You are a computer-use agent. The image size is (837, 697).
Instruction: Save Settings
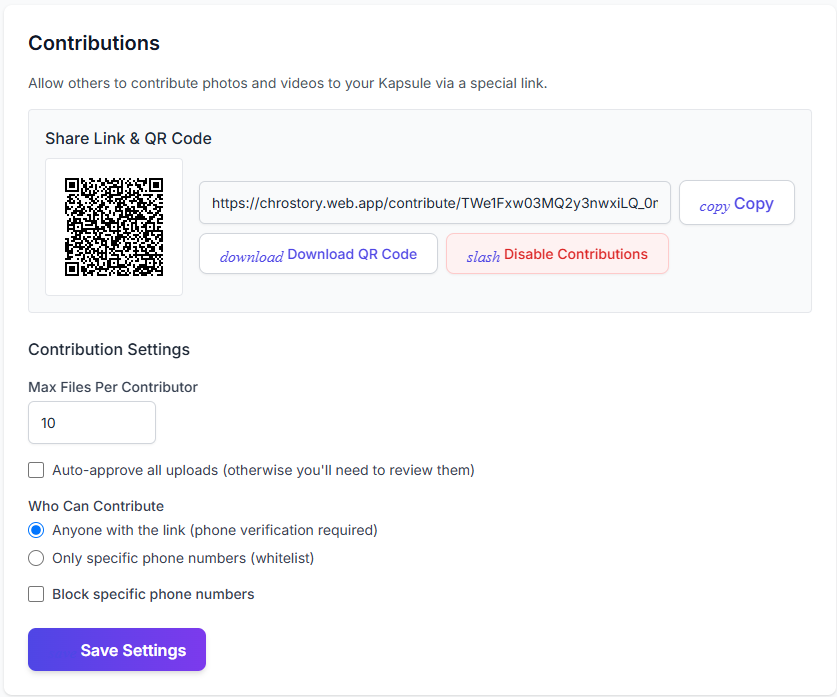click(x=117, y=650)
